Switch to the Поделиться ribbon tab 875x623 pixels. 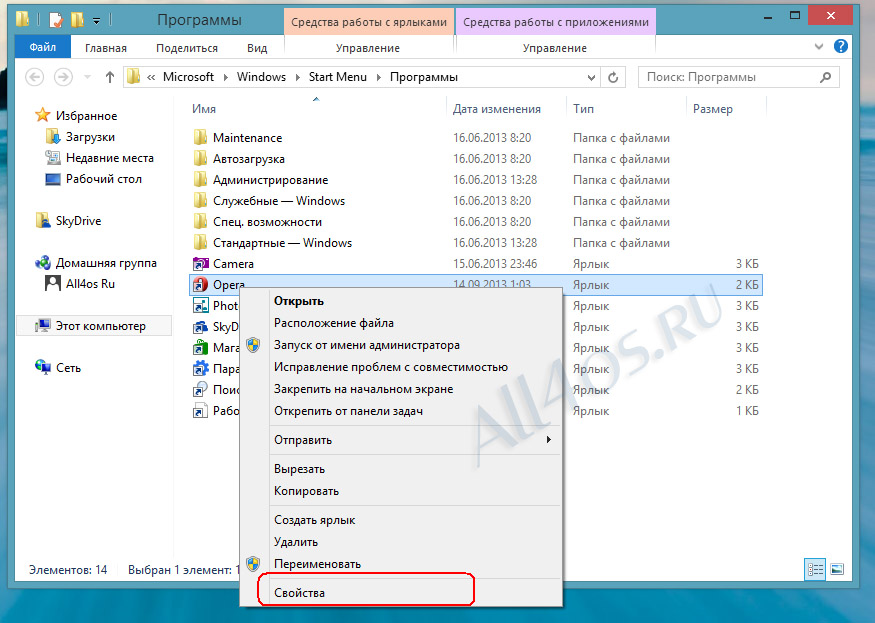pyautogui.click(x=187, y=48)
